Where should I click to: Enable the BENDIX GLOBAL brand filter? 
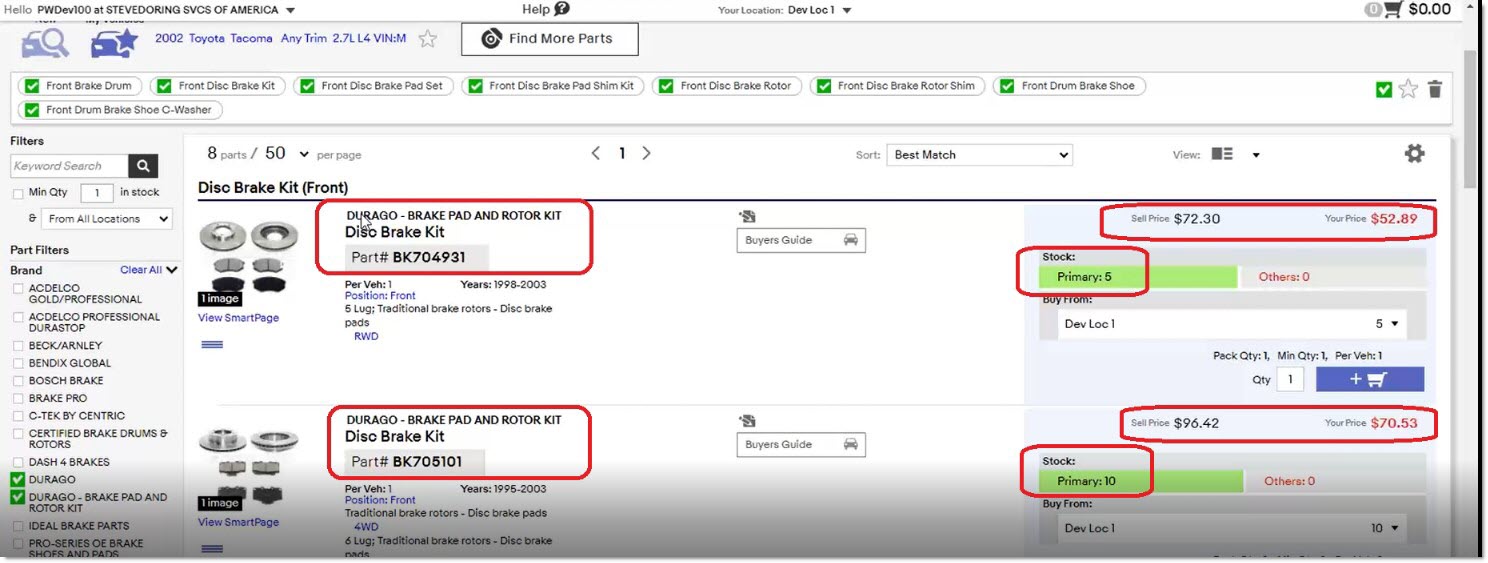point(18,363)
